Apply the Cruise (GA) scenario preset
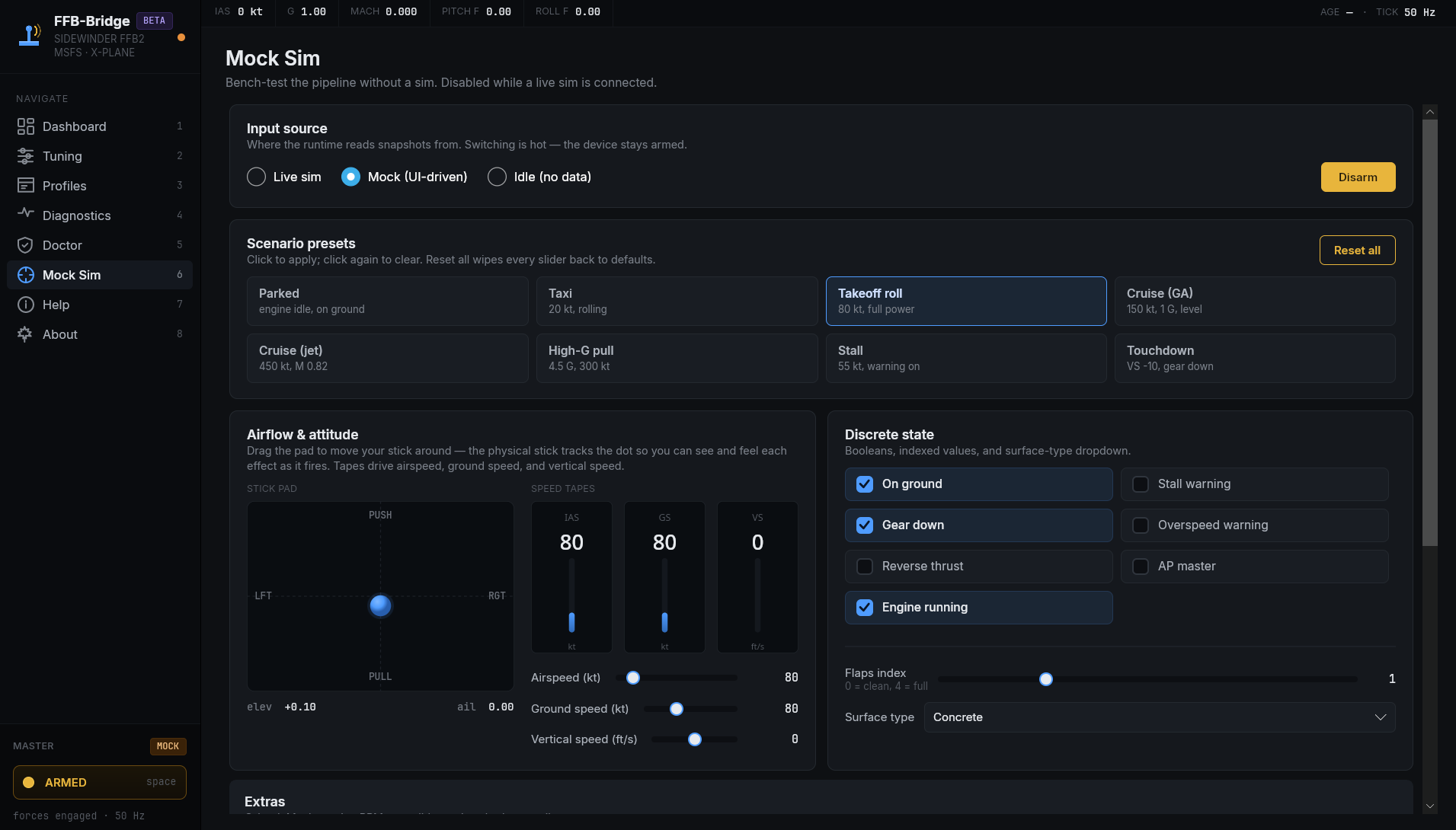The height and width of the screenshot is (830, 1456). click(x=1254, y=301)
